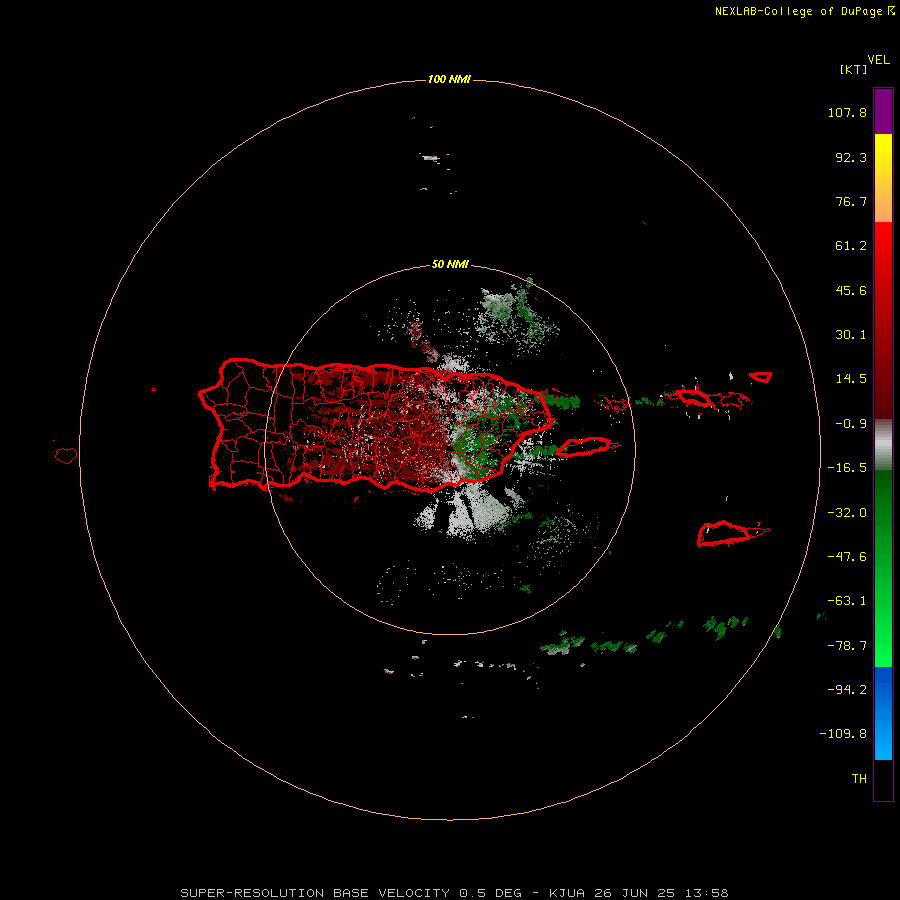The height and width of the screenshot is (900, 900).
Task: Click the 76.7 legend value
Action: (851, 201)
